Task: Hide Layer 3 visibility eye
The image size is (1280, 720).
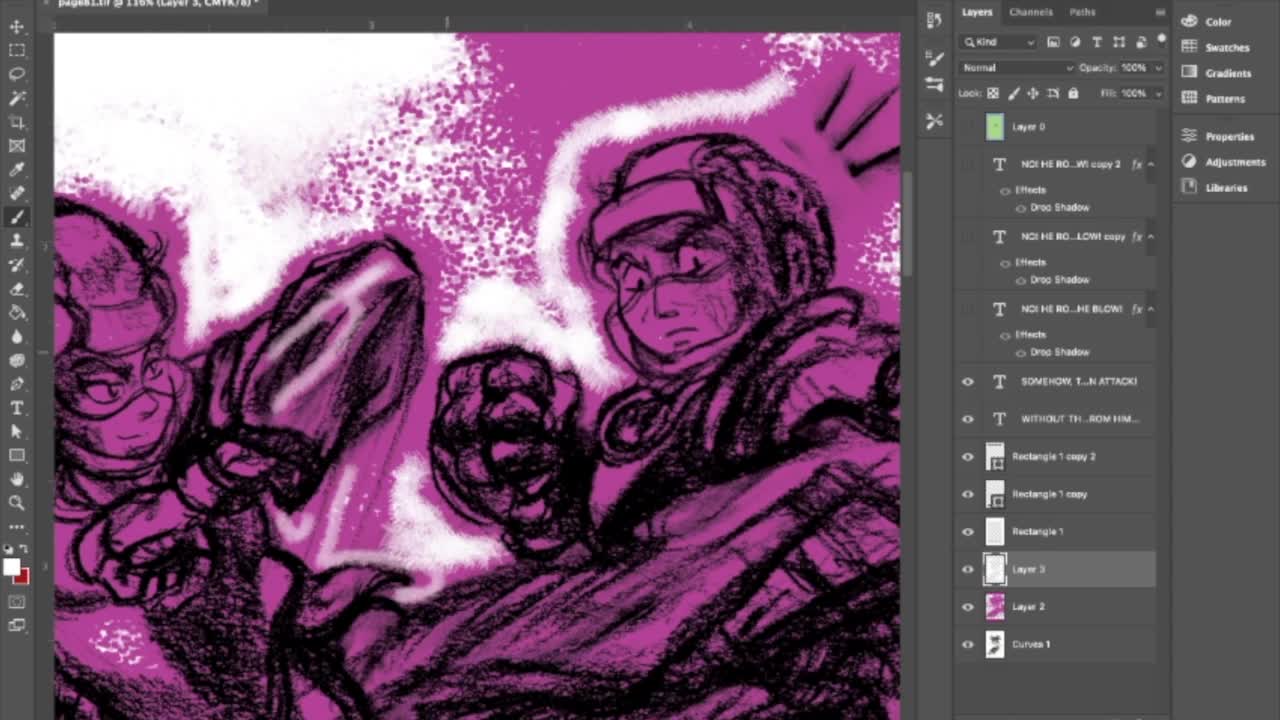Action: [967, 569]
